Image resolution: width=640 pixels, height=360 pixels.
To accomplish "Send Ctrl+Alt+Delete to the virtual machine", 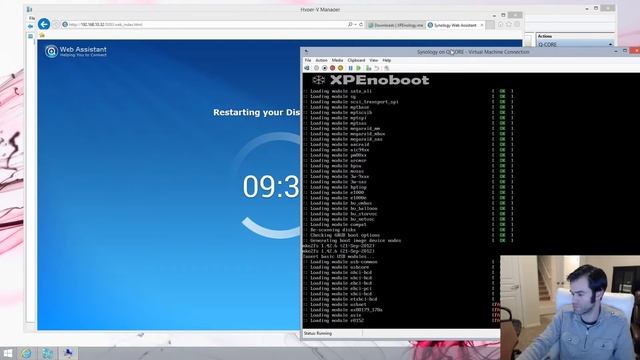I will (307, 68).
